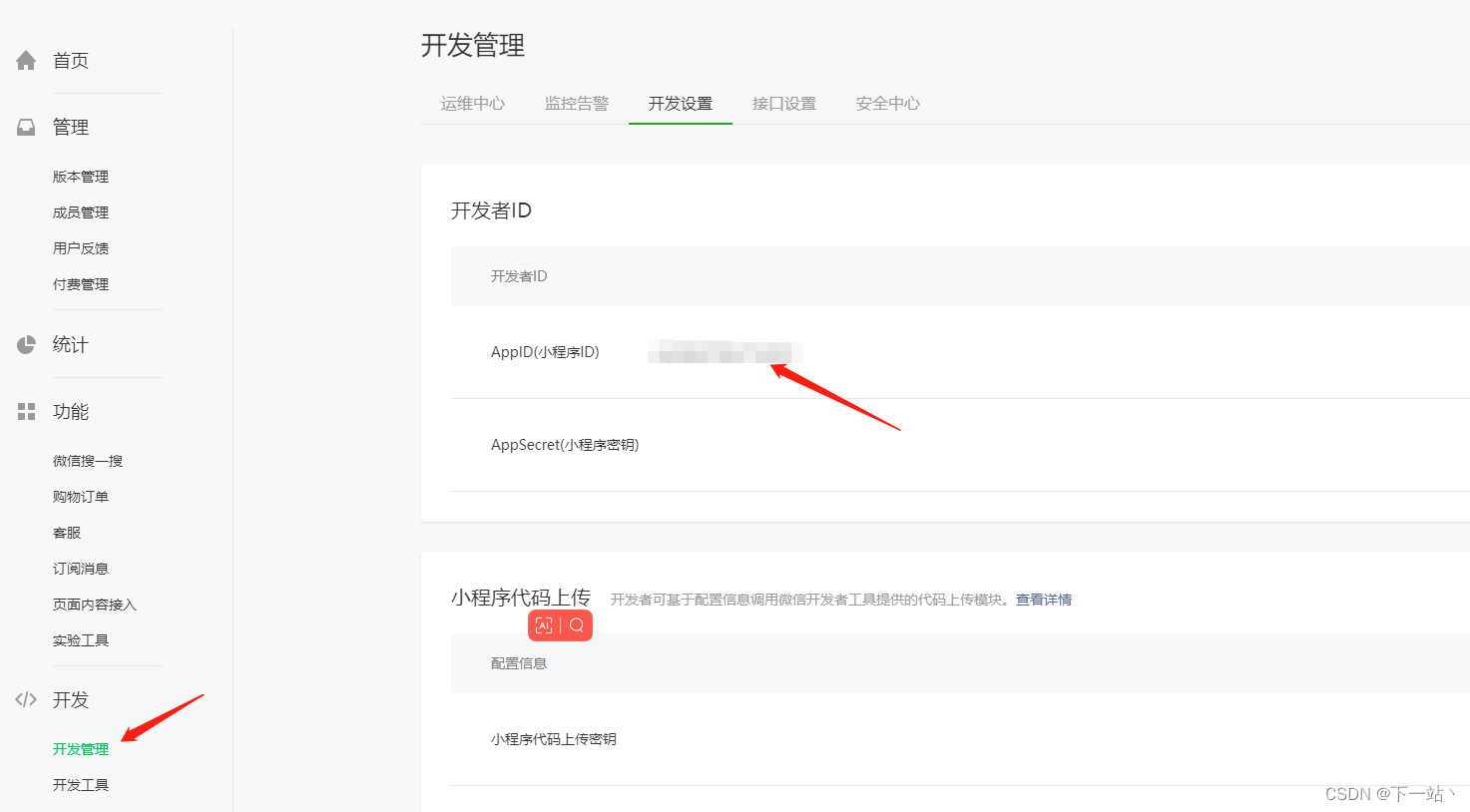Screen dimensions: 1470x812
Task: Click the inbox icon beside 管理
Action: click(x=26, y=128)
